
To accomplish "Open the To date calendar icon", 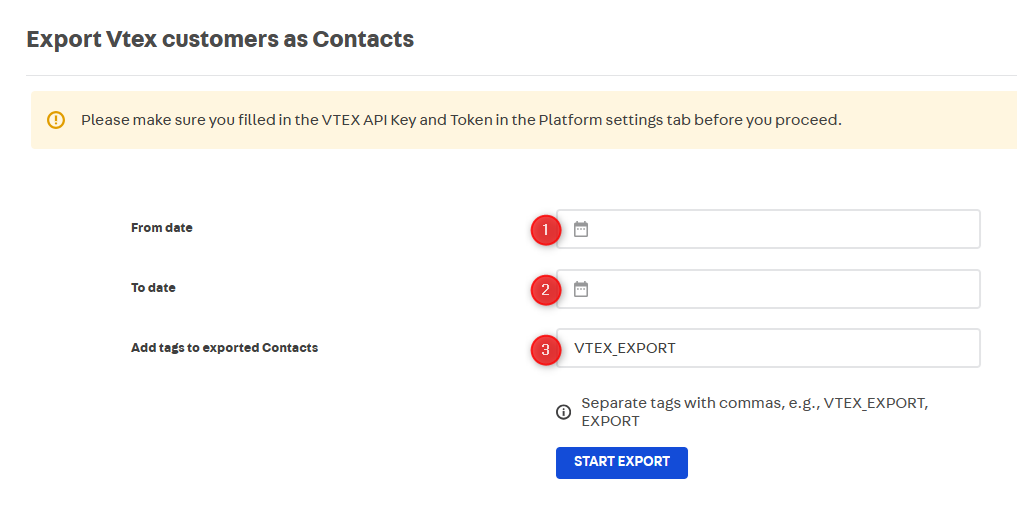I will pos(580,289).
